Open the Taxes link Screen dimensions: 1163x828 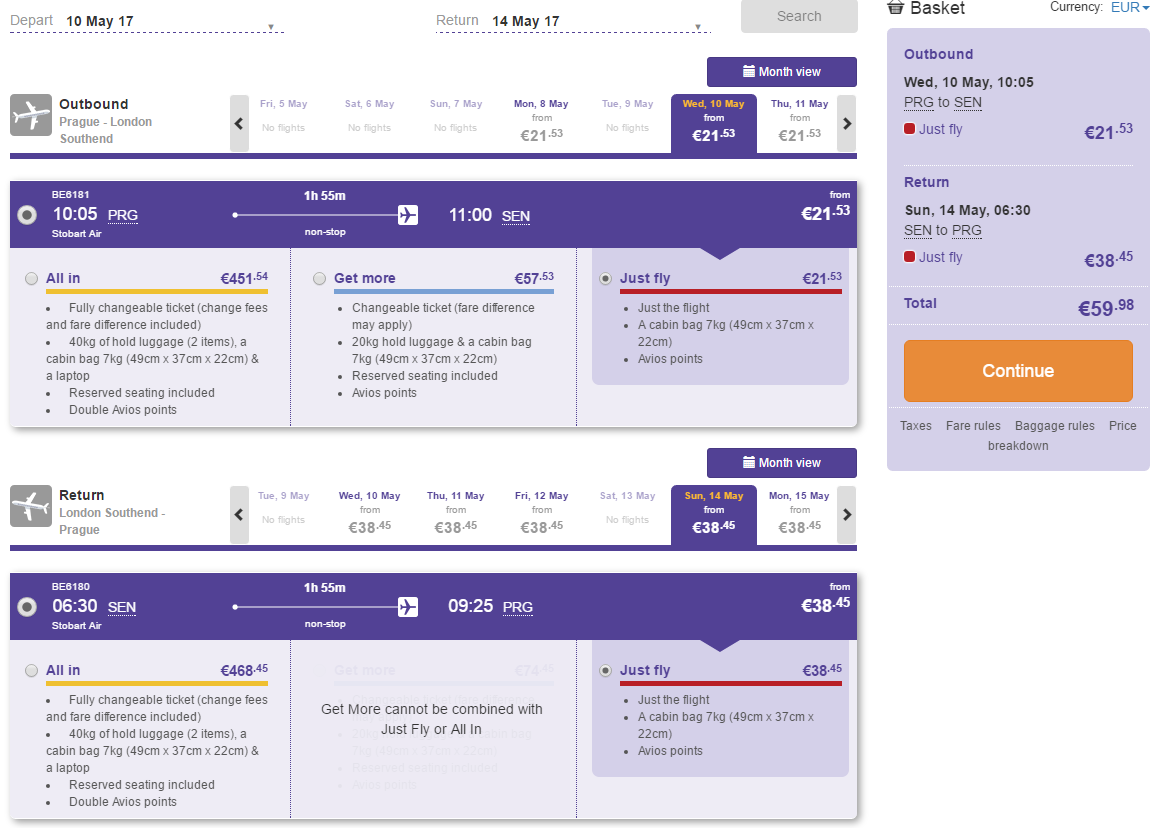pos(916,426)
